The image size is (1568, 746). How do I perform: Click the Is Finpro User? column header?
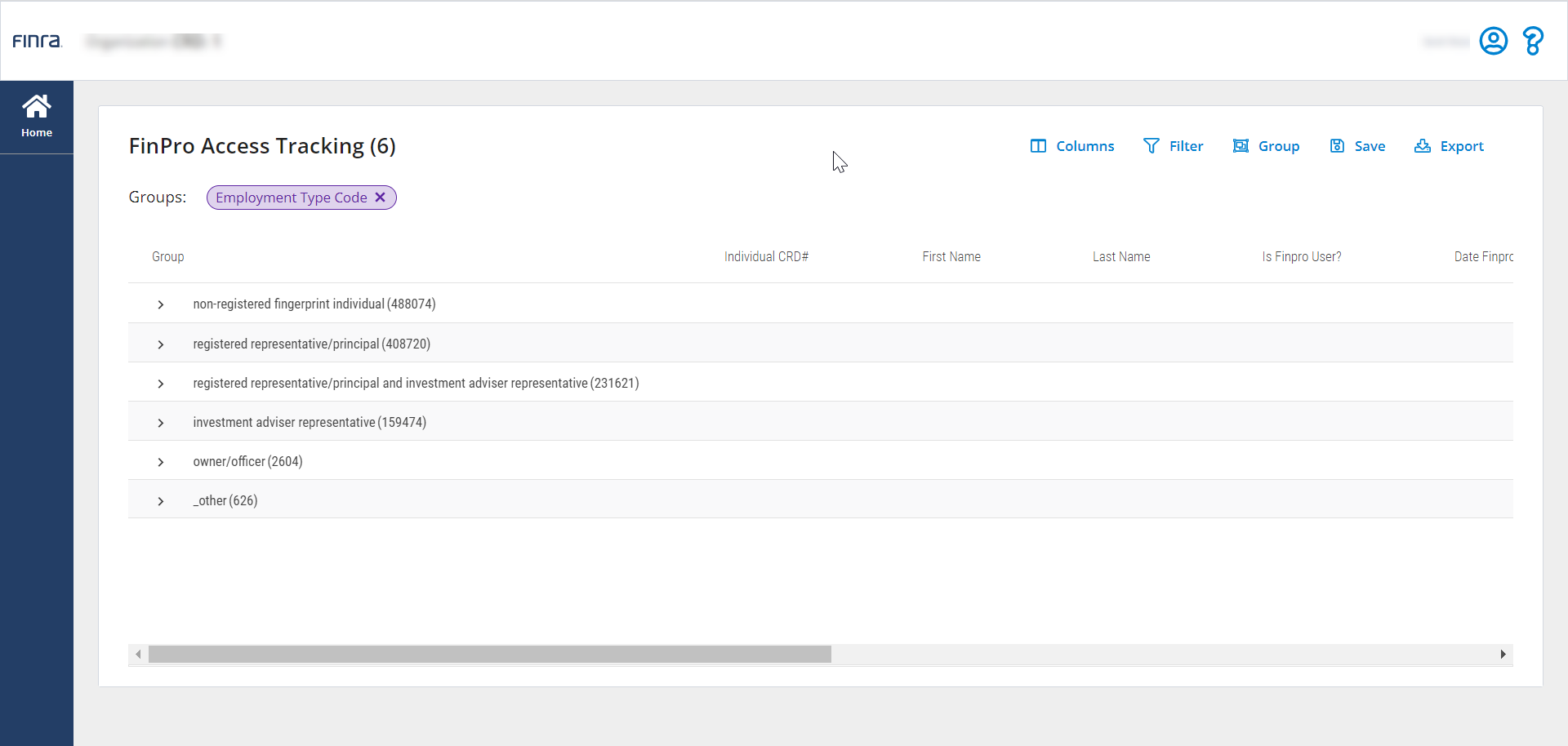coord(1302,257)
